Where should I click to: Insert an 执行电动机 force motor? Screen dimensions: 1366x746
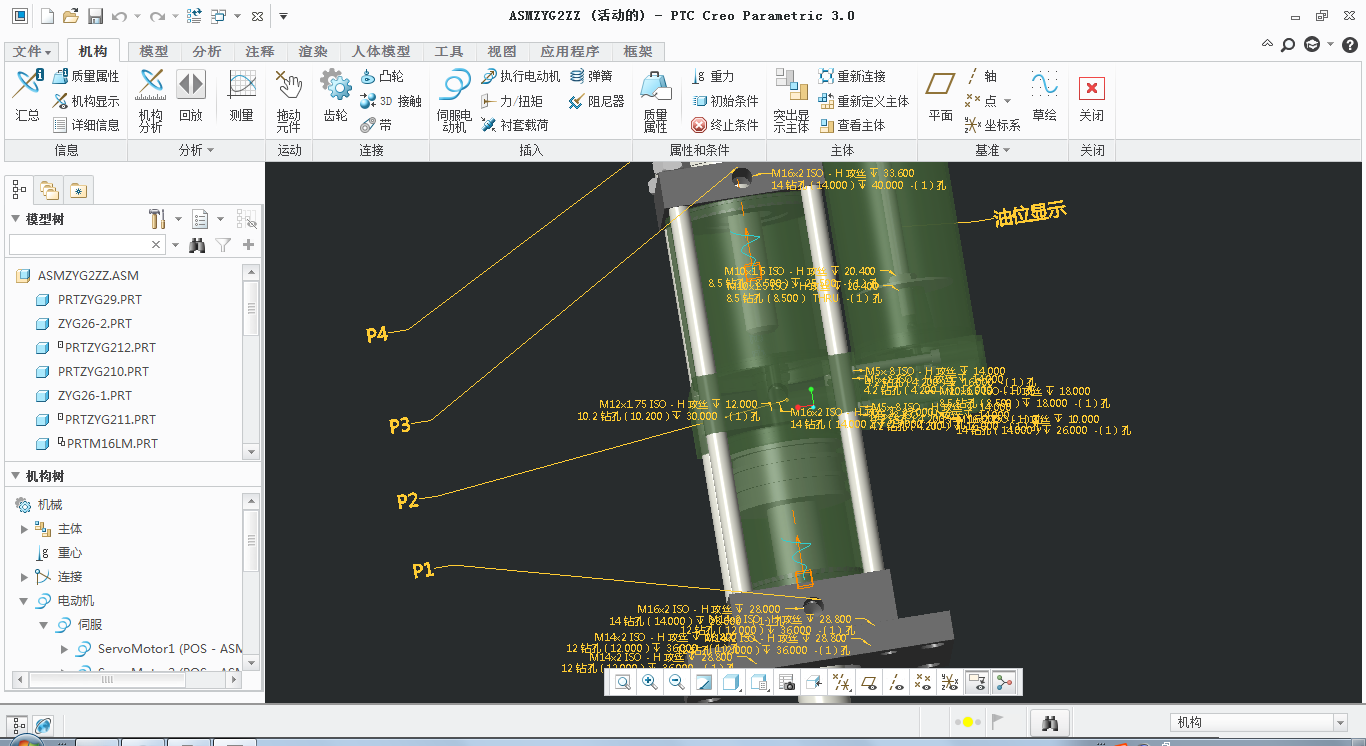tap(520, 76)
